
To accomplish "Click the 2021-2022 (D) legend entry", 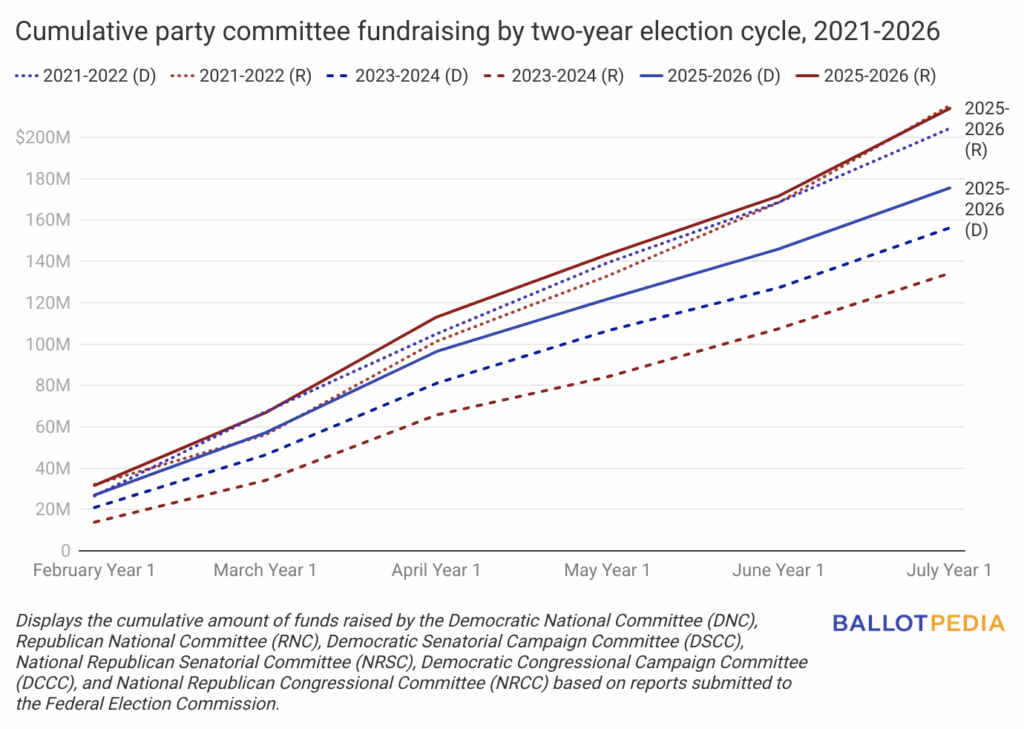I will coord(86,76).
